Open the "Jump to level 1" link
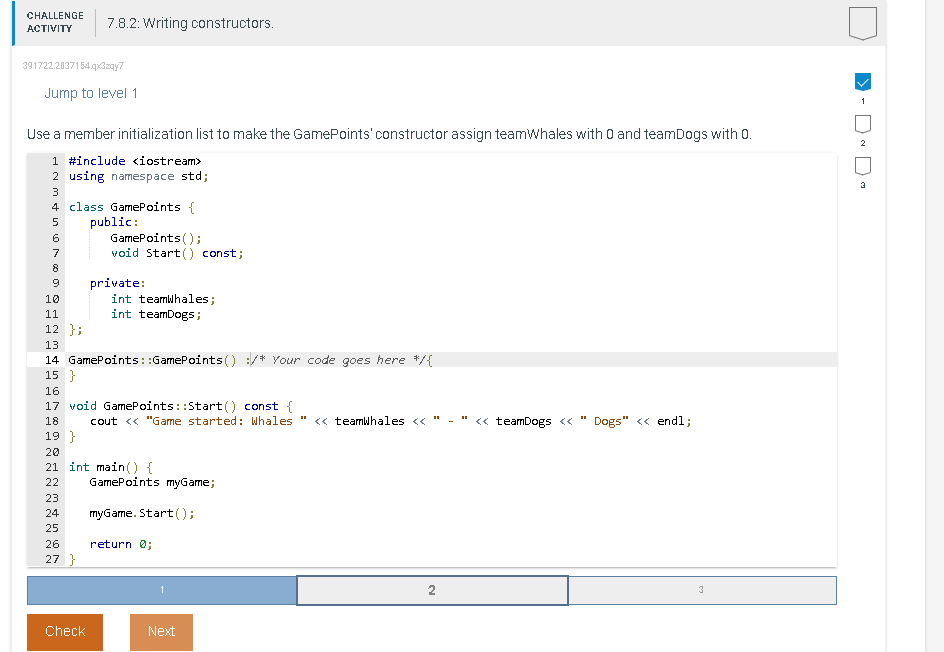Viewport: 944px width, 652px height. click(x=91, y=92)
